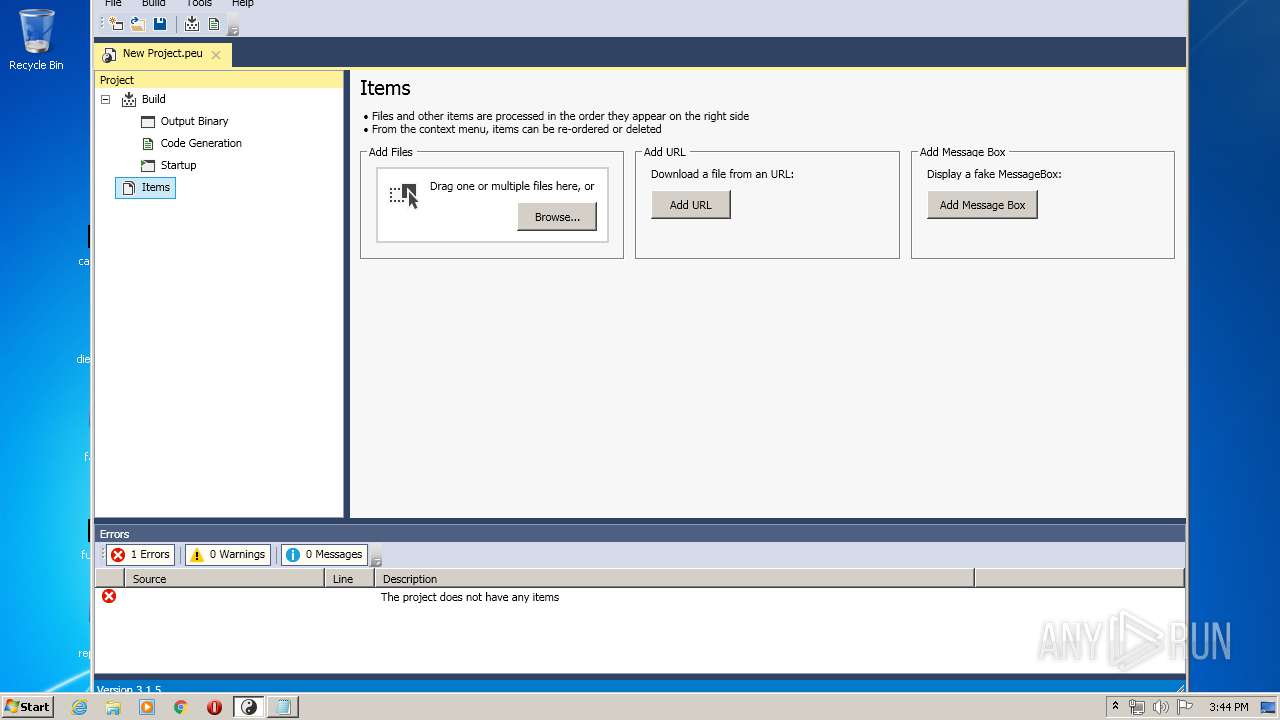Click the 'Download a file from an URL:' text
1280x720 pixels.
tap(722, 174)
